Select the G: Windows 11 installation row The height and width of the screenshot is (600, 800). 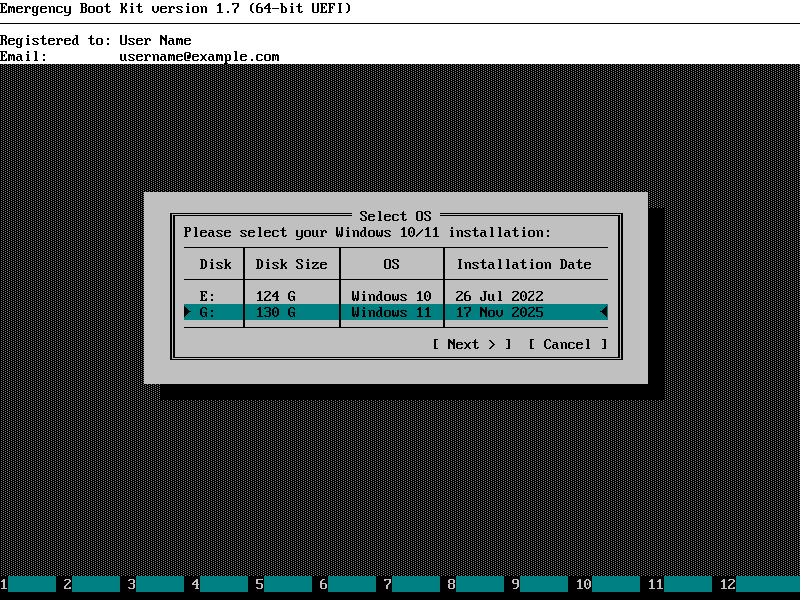pos(395,312)
